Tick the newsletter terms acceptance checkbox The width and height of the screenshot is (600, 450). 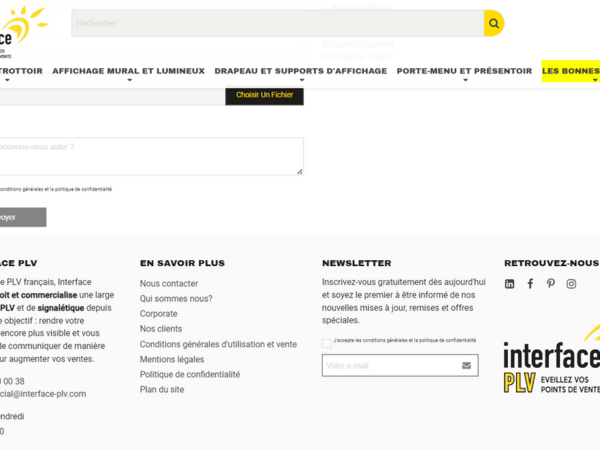pyautogui.click(x=327, y=343)
